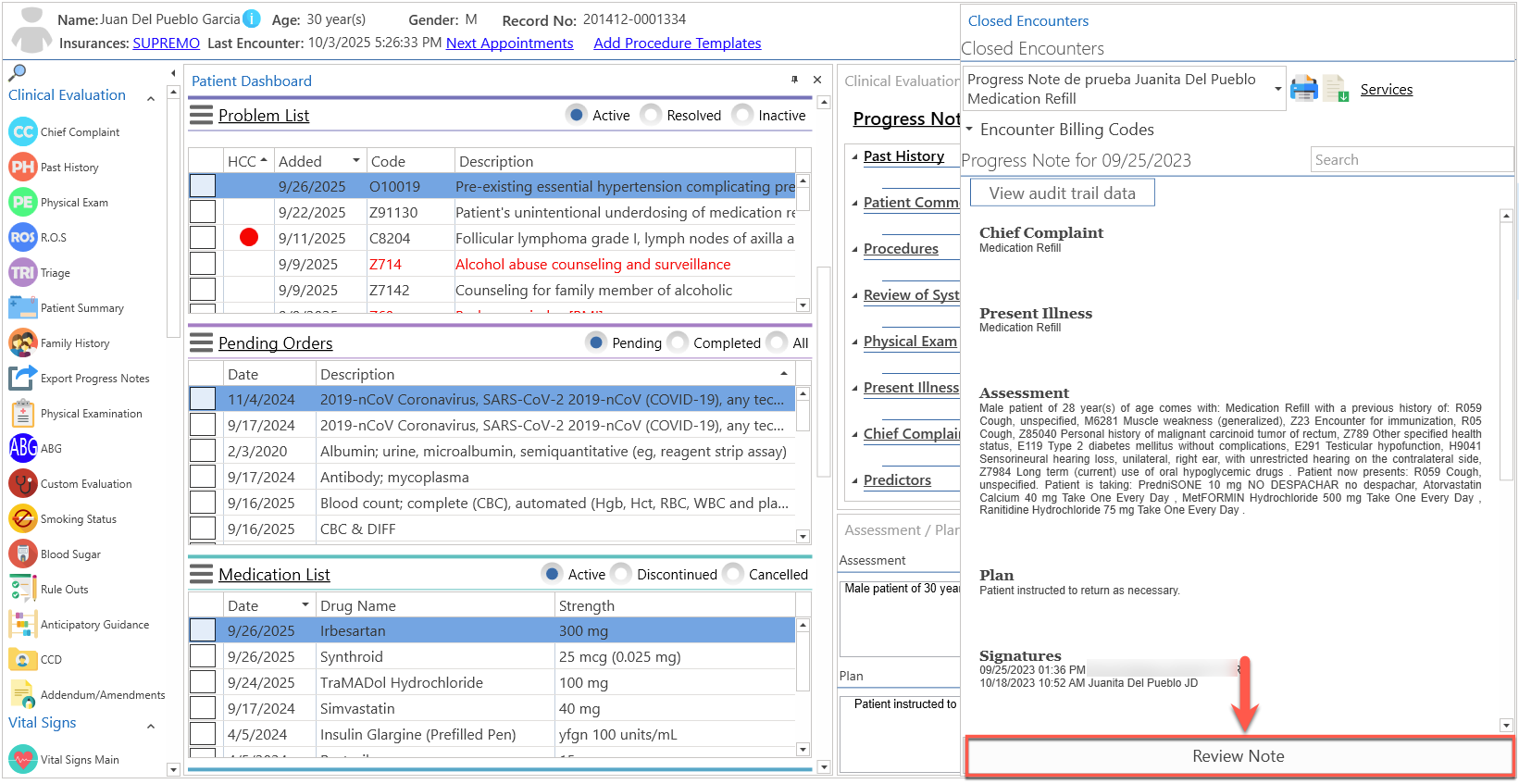Open the Medication List heading link
The width and height of the screenshot is (1519, 784).
[274, 575]
